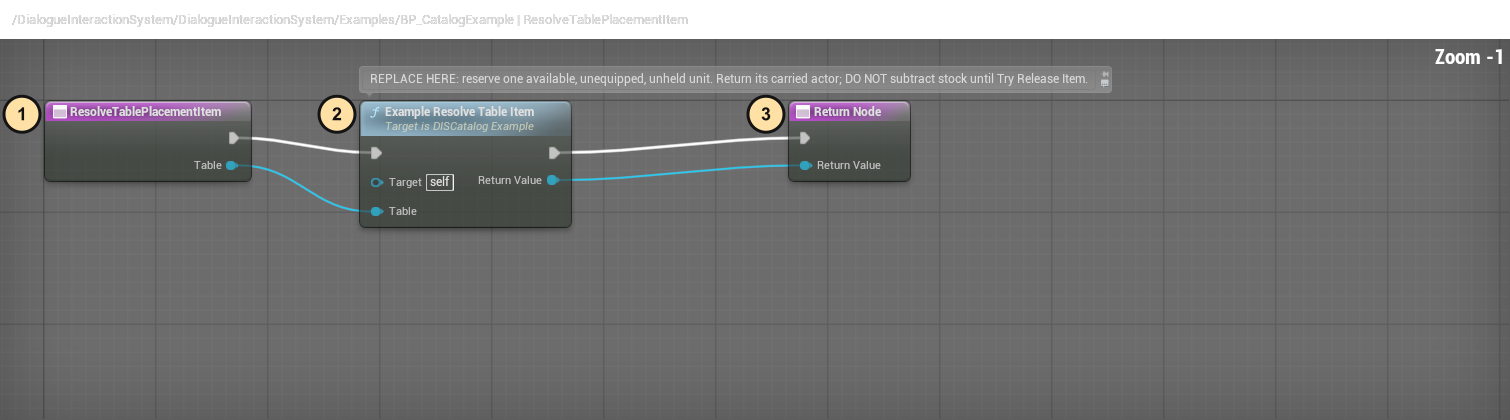The image size is (1510, 420).
Task: Click the Return Node title icon
Action: pos(802,112)
